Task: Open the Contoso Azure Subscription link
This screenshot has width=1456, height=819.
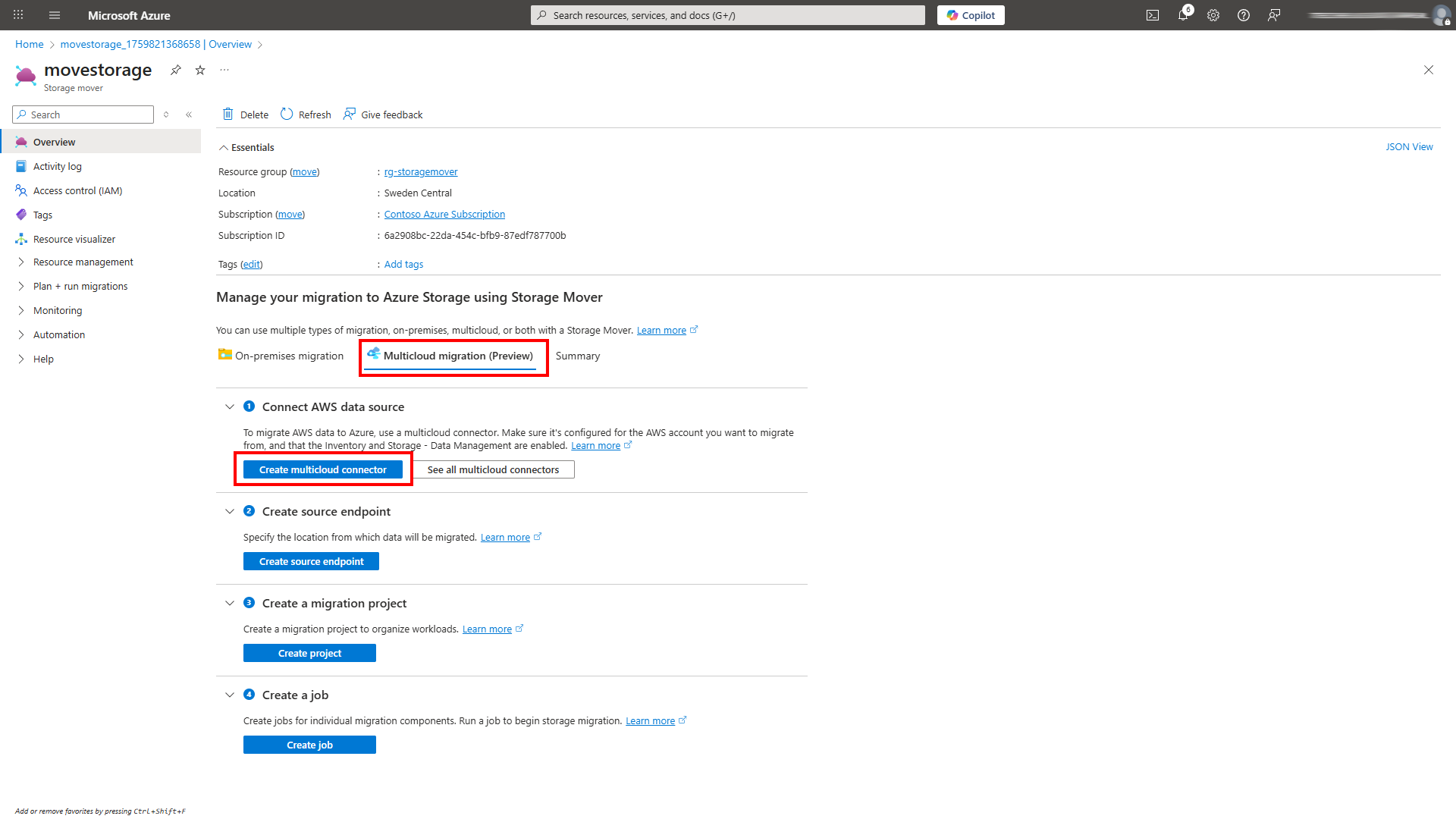Action: click(x=444, y=214)
